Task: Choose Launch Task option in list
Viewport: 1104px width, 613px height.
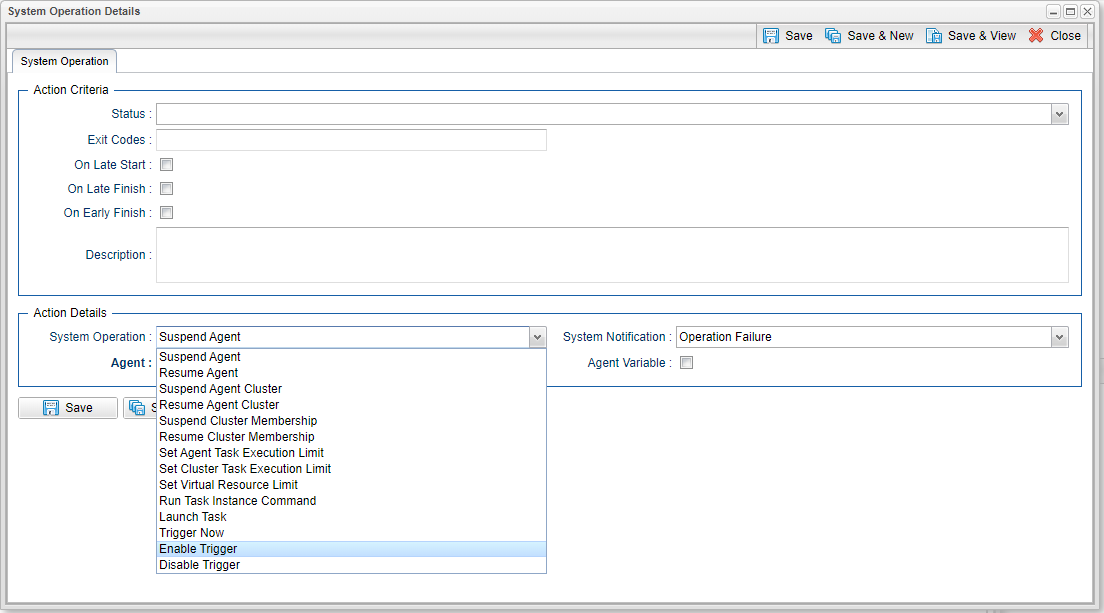Action: (x=193, y=517)
